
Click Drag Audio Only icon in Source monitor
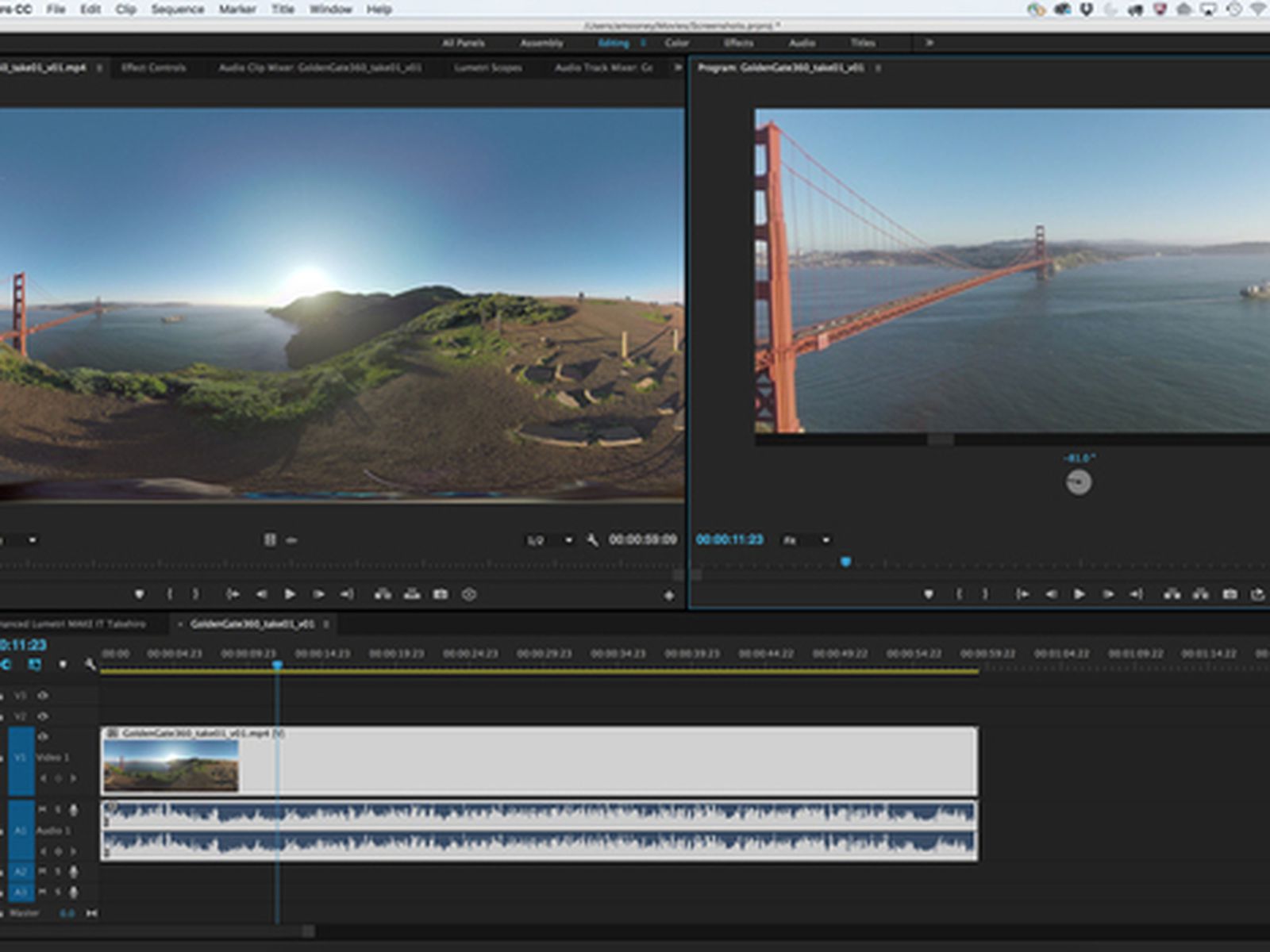coord(291,540)
